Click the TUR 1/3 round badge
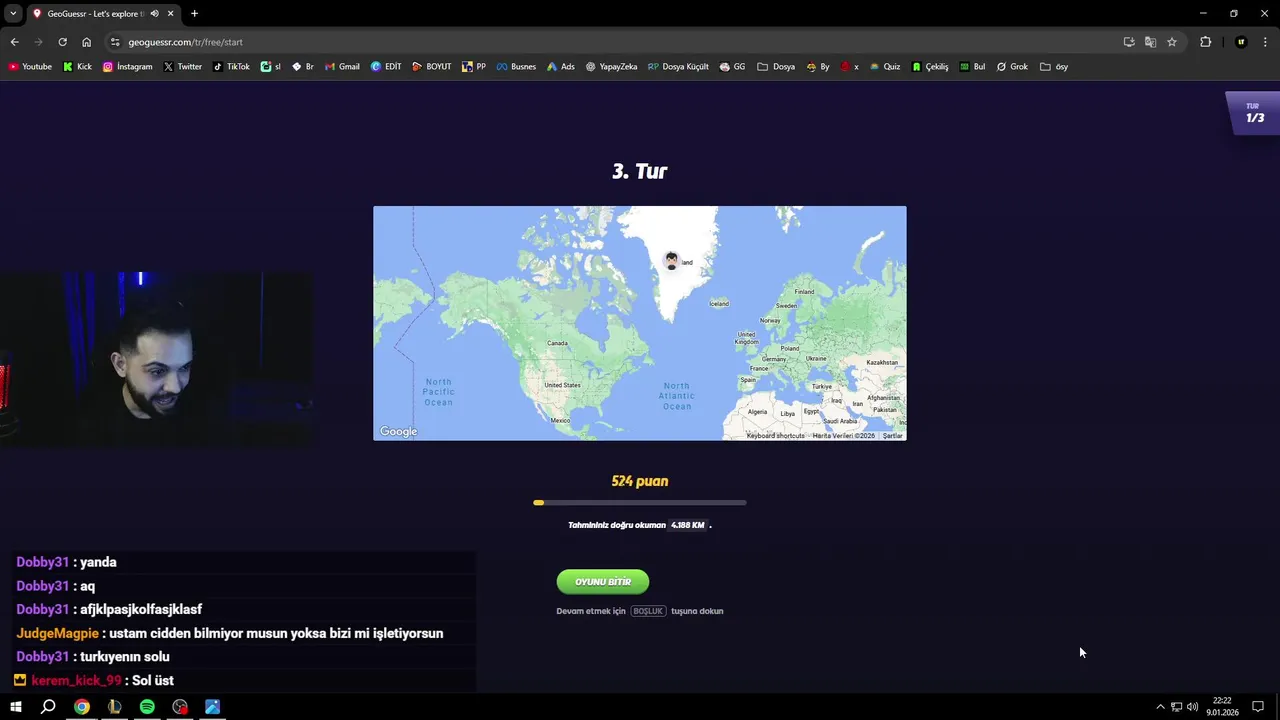 point(1254,113)
